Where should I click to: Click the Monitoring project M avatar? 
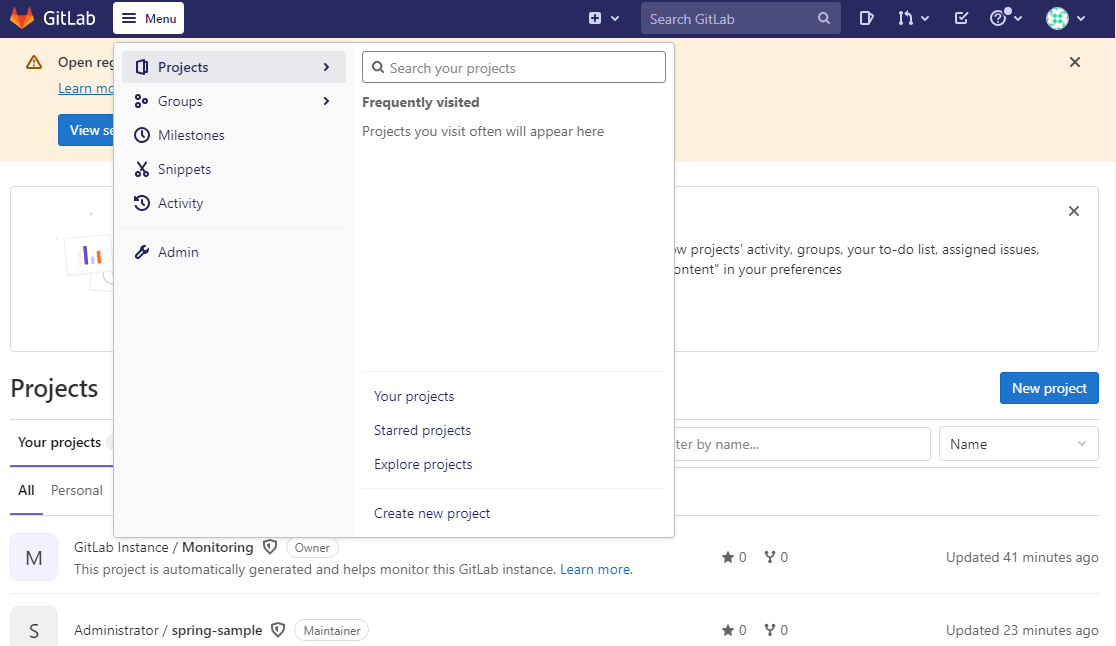tap(33, 557)
